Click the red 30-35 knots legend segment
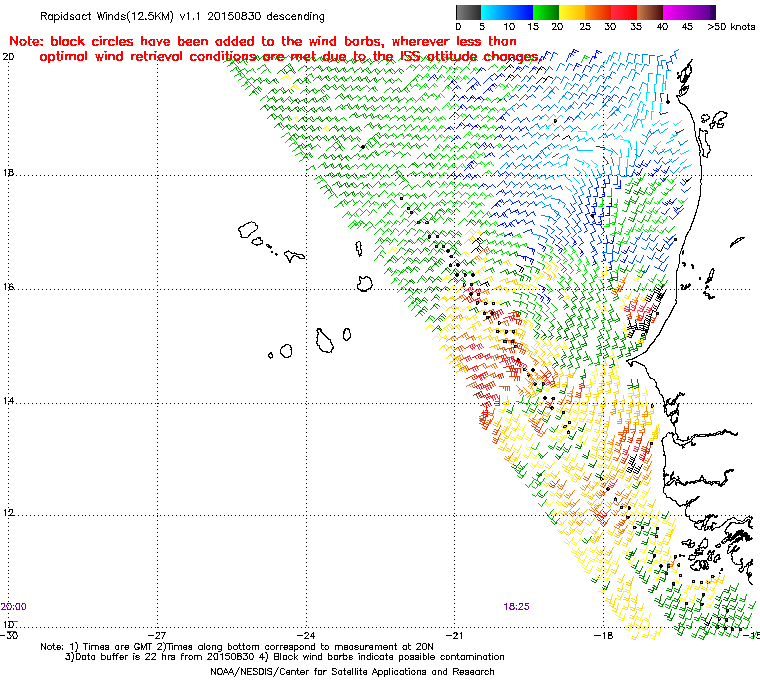The height and width of the screenshot is (688, 760). 624,12
